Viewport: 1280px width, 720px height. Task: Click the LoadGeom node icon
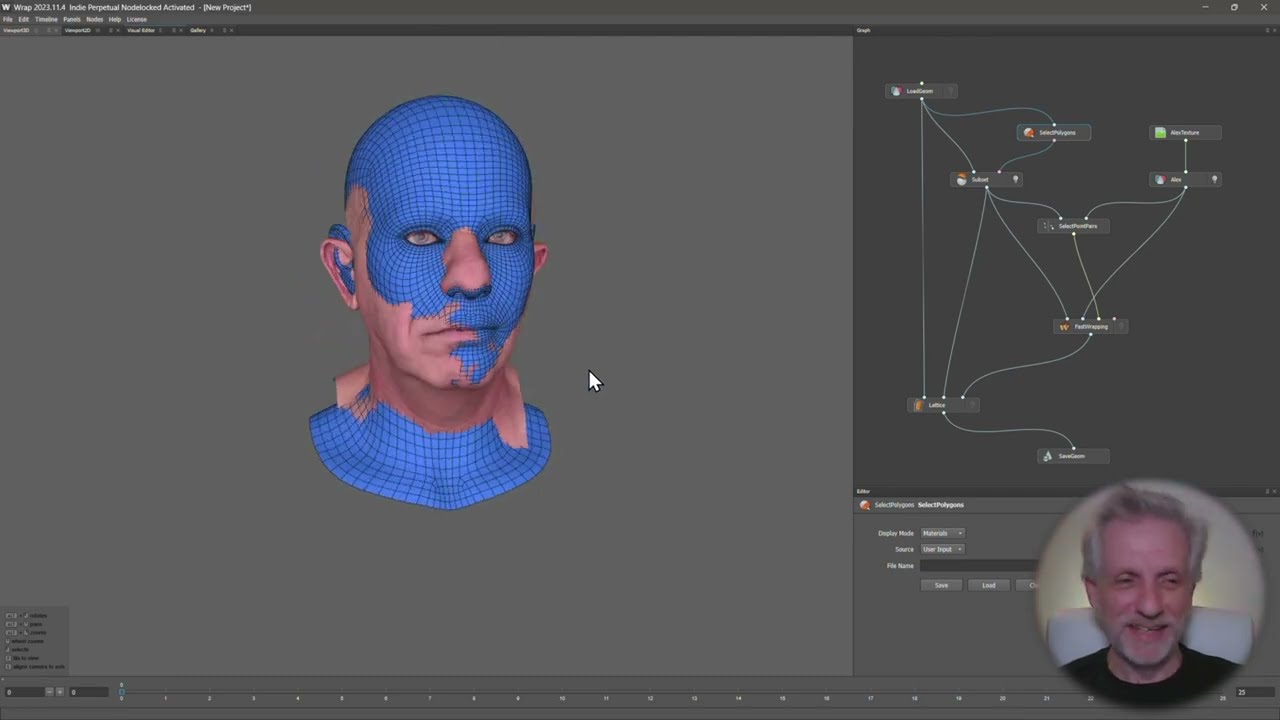[x=896, y=91]
